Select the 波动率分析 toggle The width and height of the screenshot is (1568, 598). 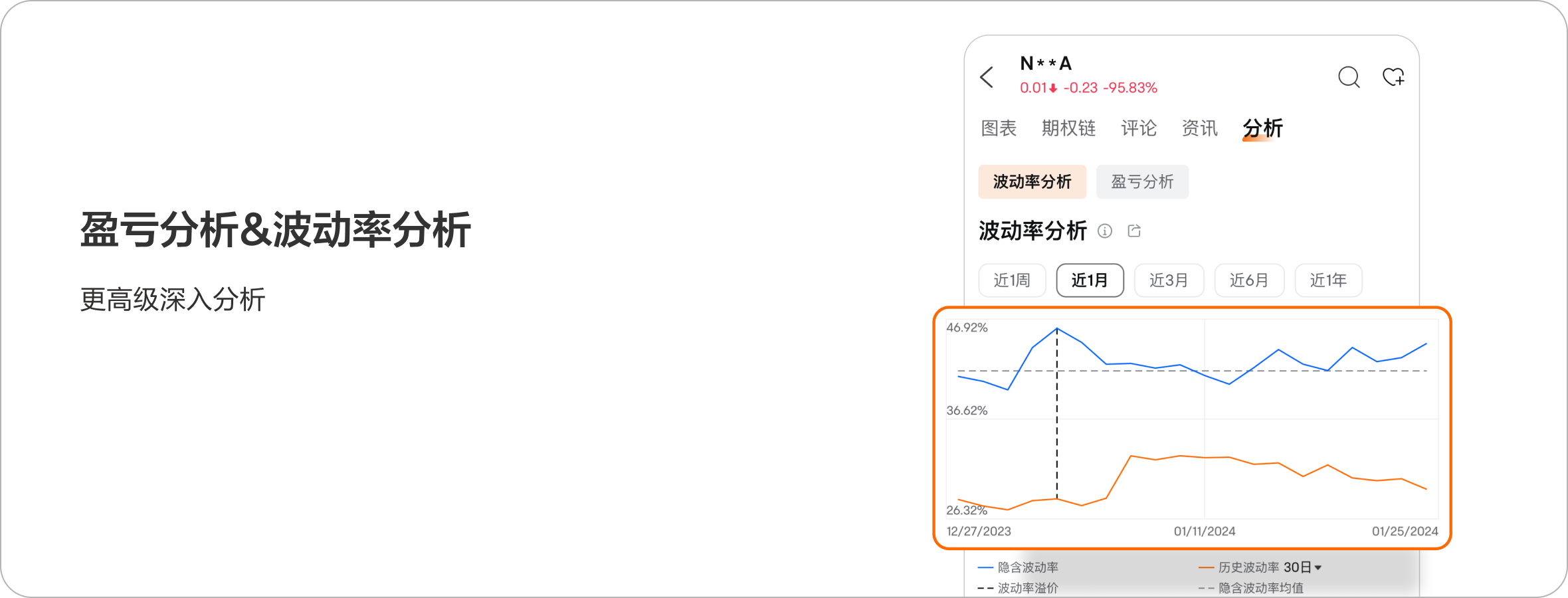[1032, 181]
